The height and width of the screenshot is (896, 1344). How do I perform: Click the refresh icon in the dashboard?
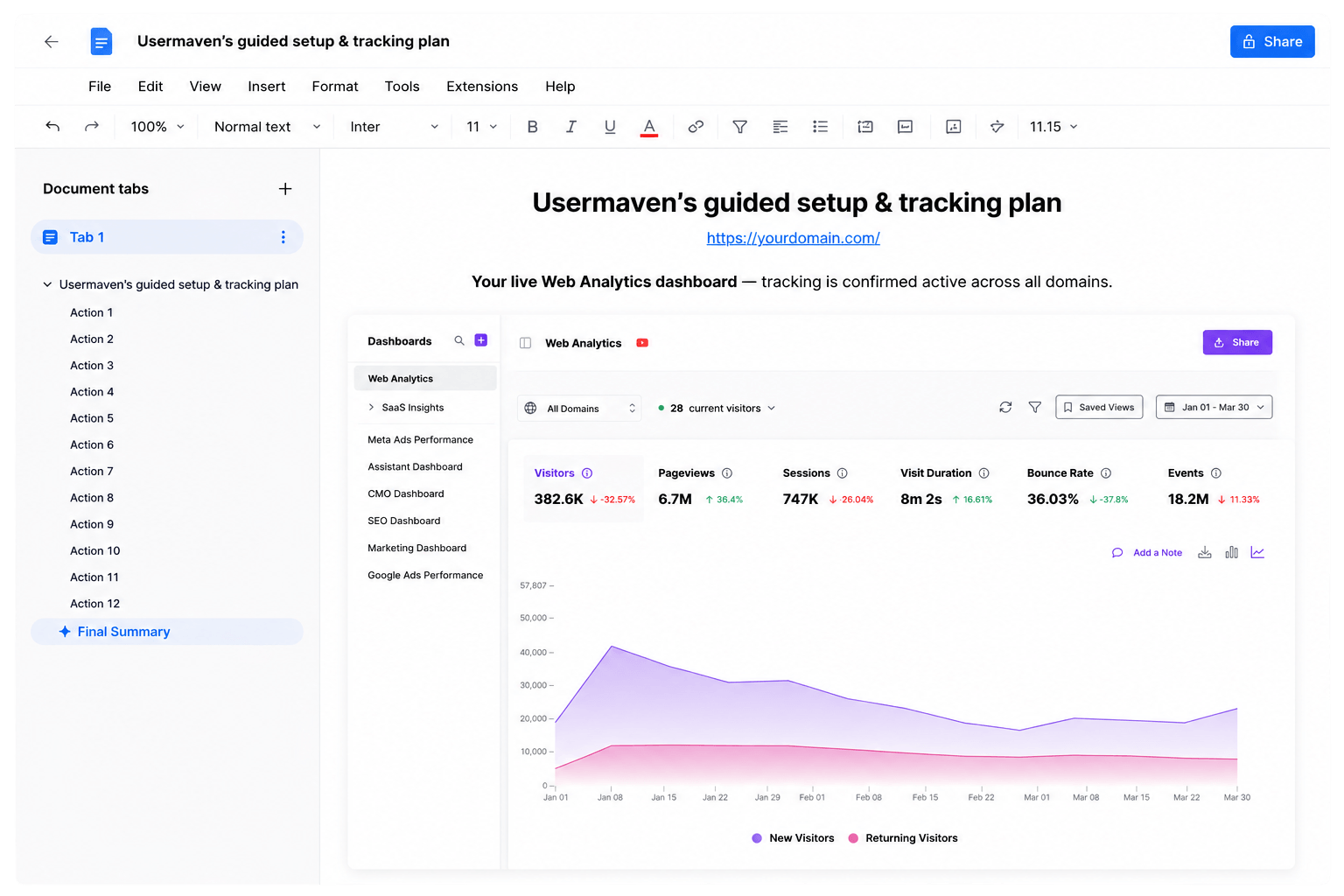point(1005,407)
